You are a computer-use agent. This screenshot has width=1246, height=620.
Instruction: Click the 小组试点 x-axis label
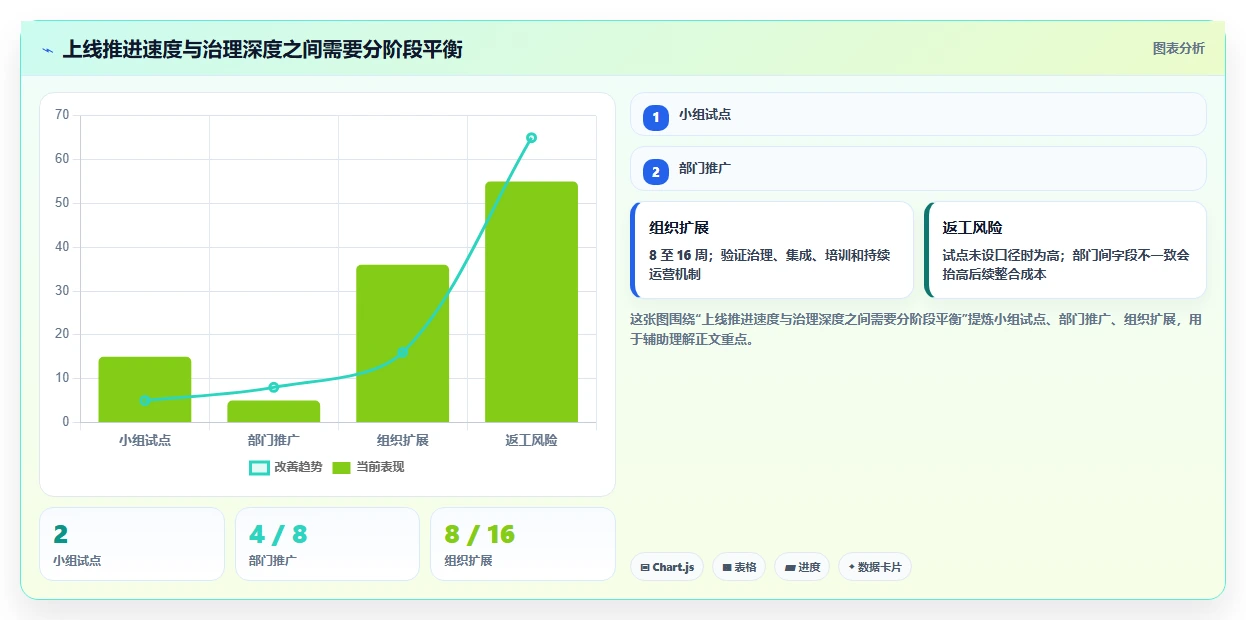[145, 440]
